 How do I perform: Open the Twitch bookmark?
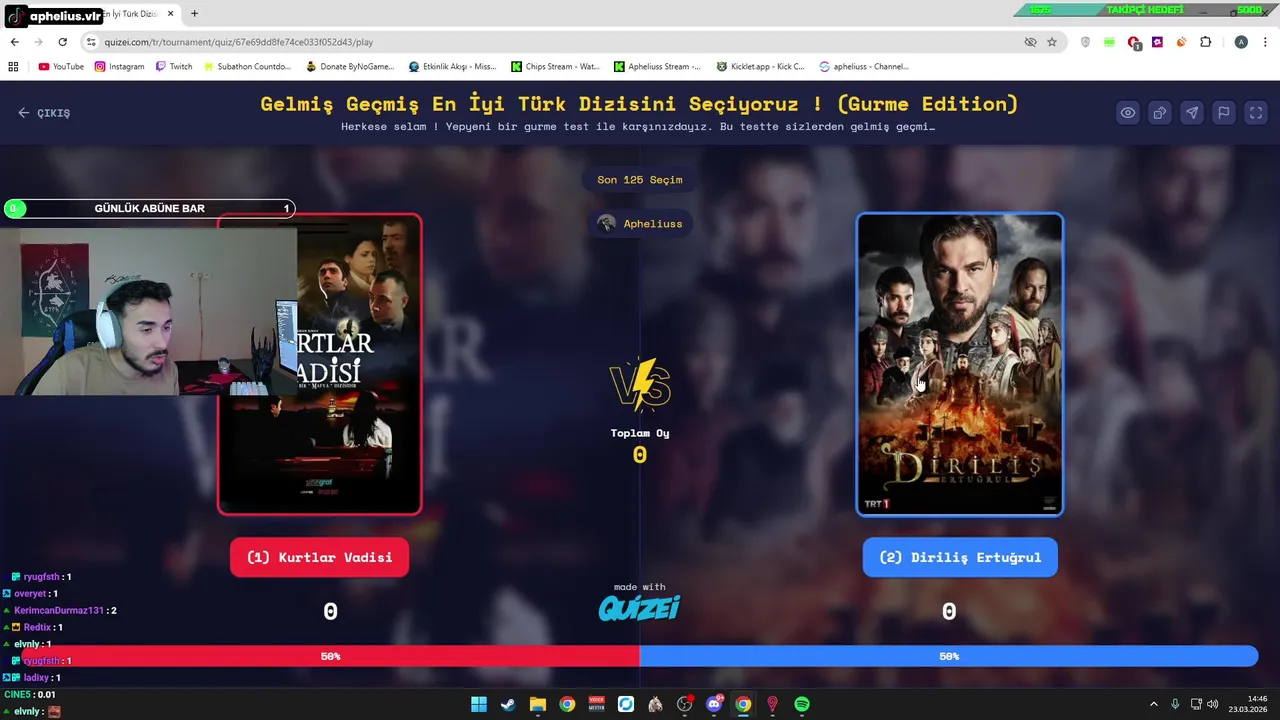tap(173, 67)
